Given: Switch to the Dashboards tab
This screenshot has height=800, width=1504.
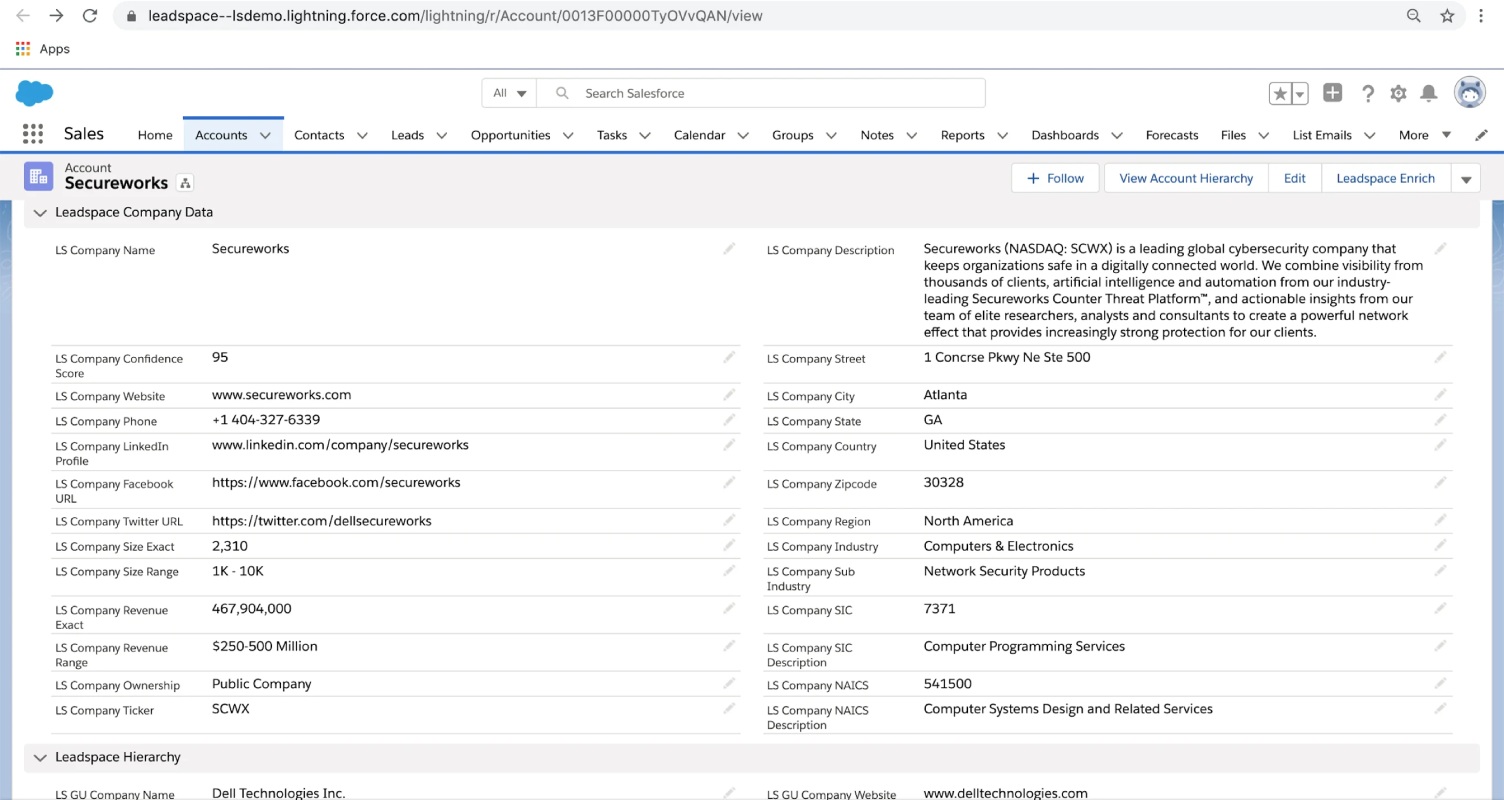Looking at the screenshot, I should tap(1065, 135).
